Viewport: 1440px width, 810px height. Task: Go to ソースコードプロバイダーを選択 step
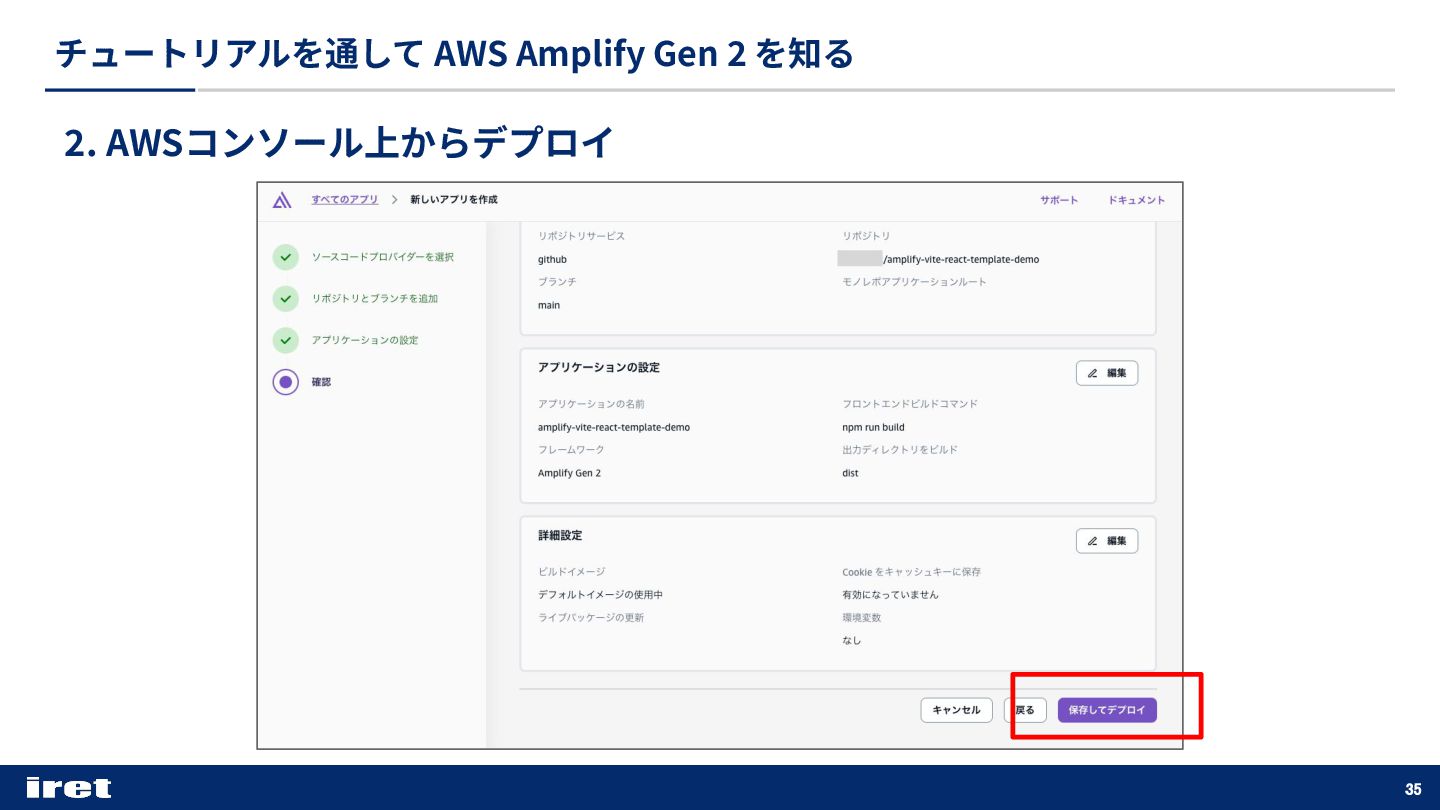382,257
